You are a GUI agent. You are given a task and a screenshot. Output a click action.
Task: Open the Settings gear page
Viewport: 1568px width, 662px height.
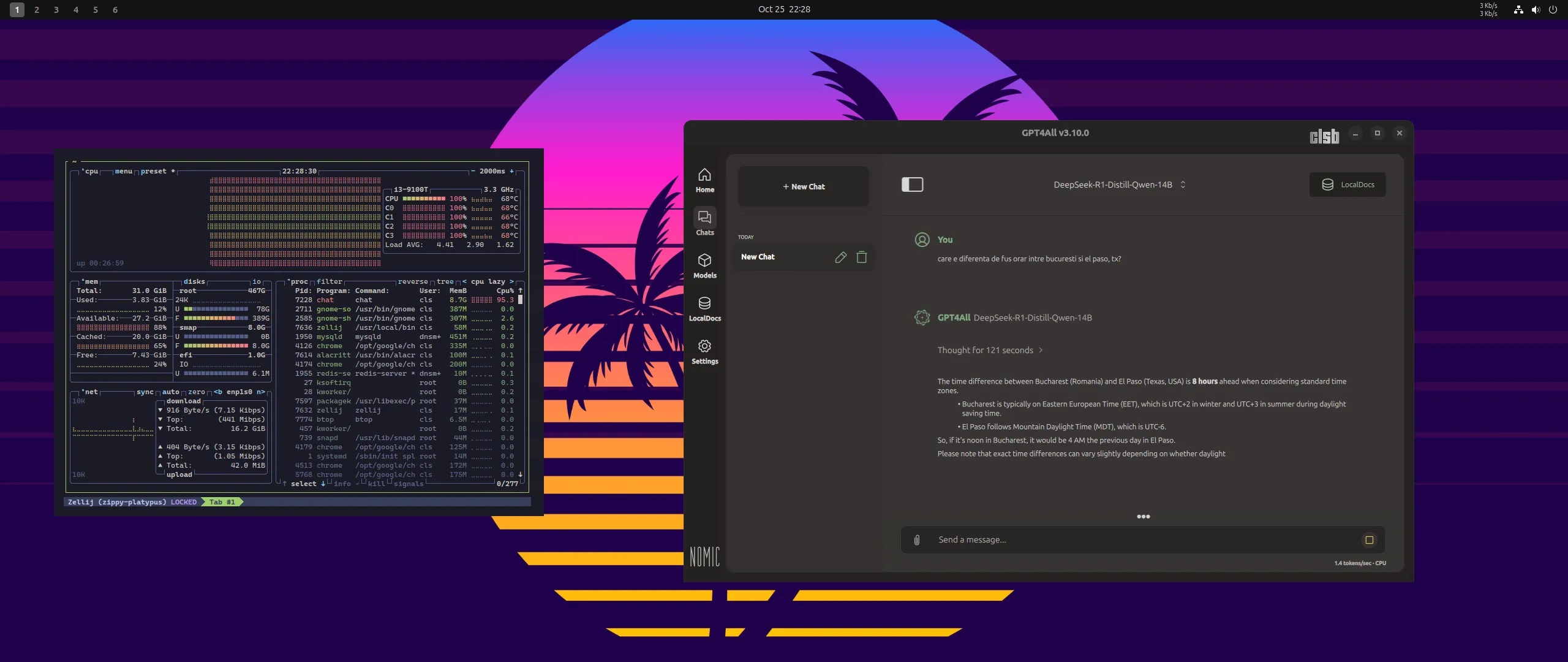[x=704, y=352]
